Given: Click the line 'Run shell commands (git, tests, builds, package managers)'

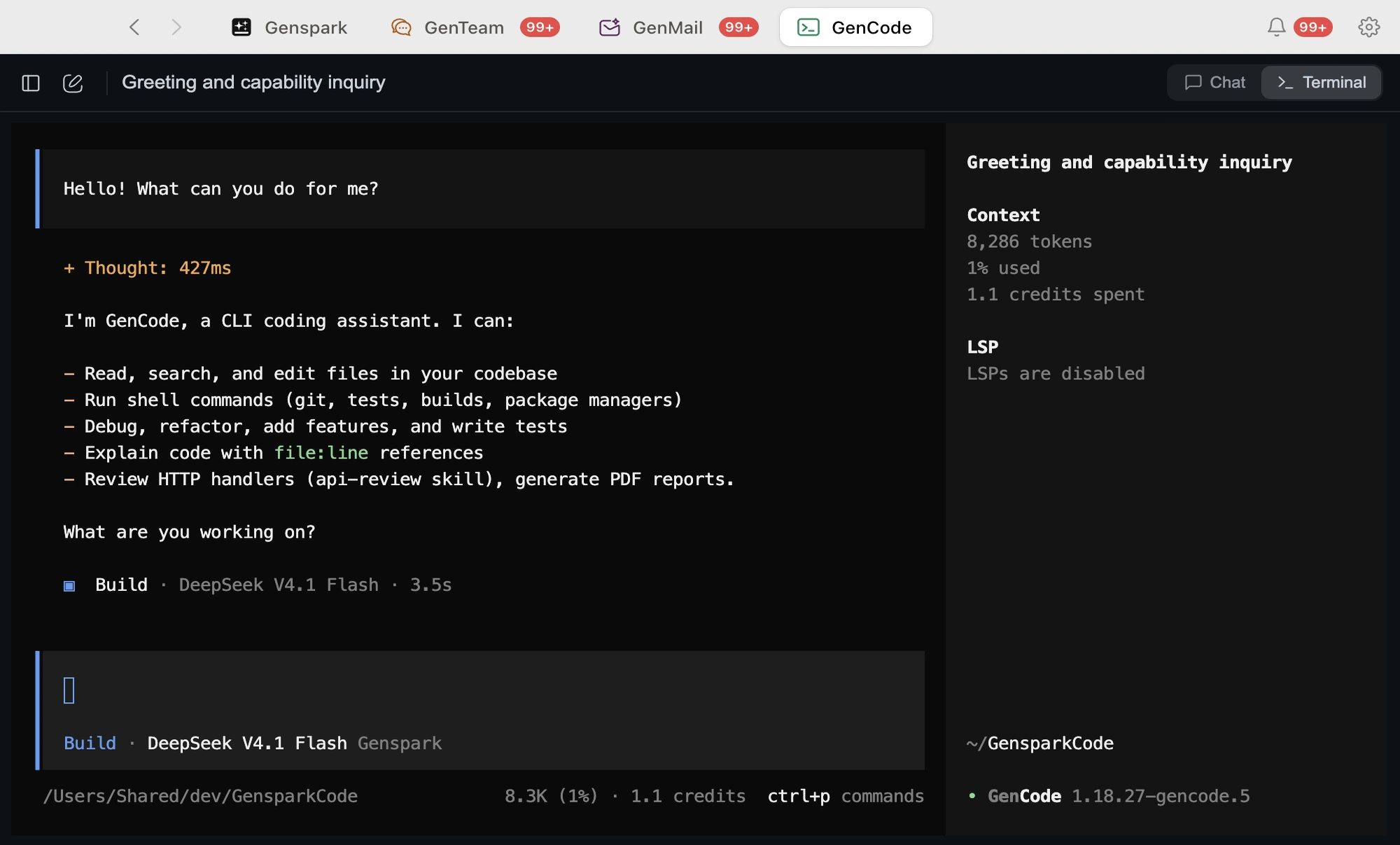Looking at the screenshot, I should pos(383,400).
